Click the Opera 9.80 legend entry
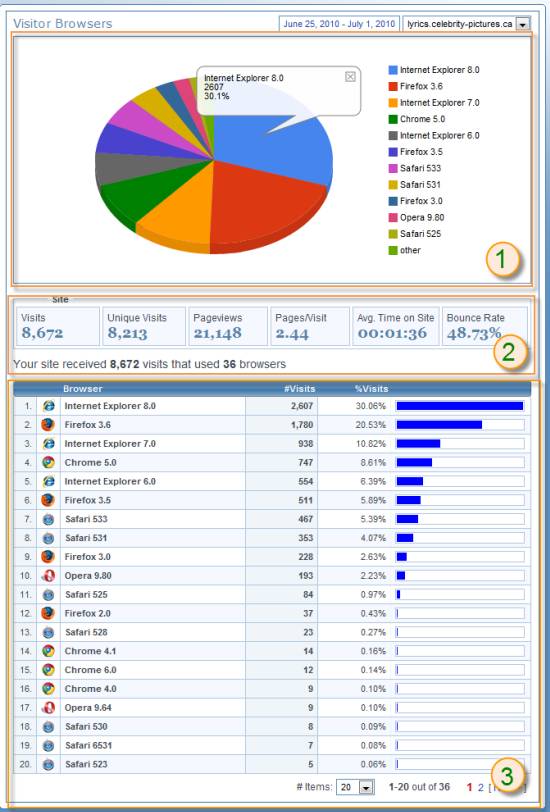Screen dimensions: 550x812 (x=417, y=218)
